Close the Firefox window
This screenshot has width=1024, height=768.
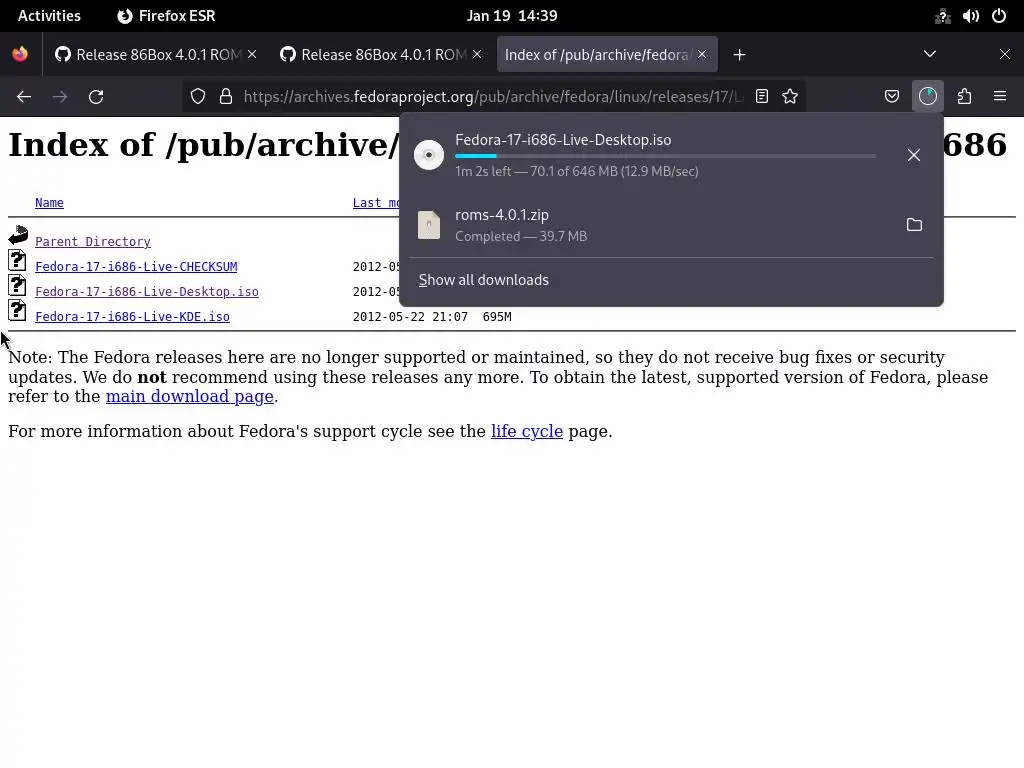click(x=1005, y=54)
